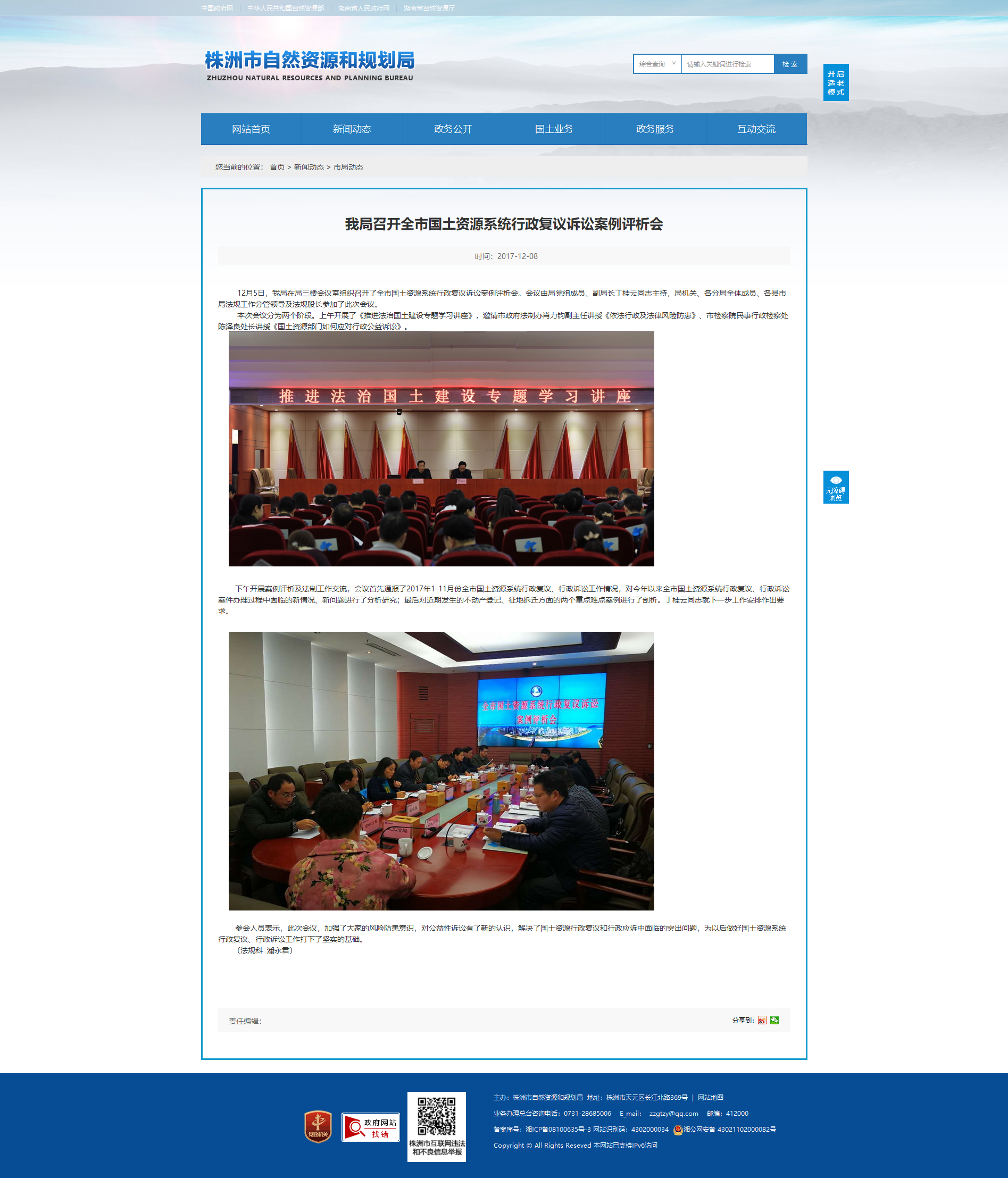
Task: Open 无障碍浏览 accessibility eye button
Action: [836, 487]
